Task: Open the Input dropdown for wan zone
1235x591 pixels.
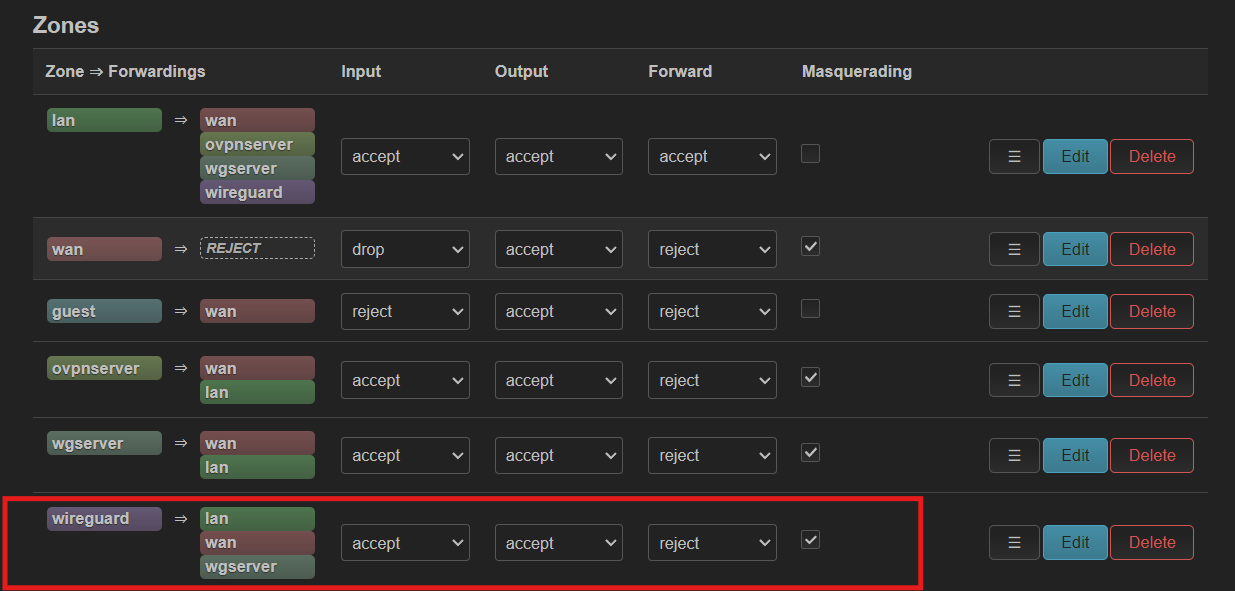Action: click(x=405, y=250)
